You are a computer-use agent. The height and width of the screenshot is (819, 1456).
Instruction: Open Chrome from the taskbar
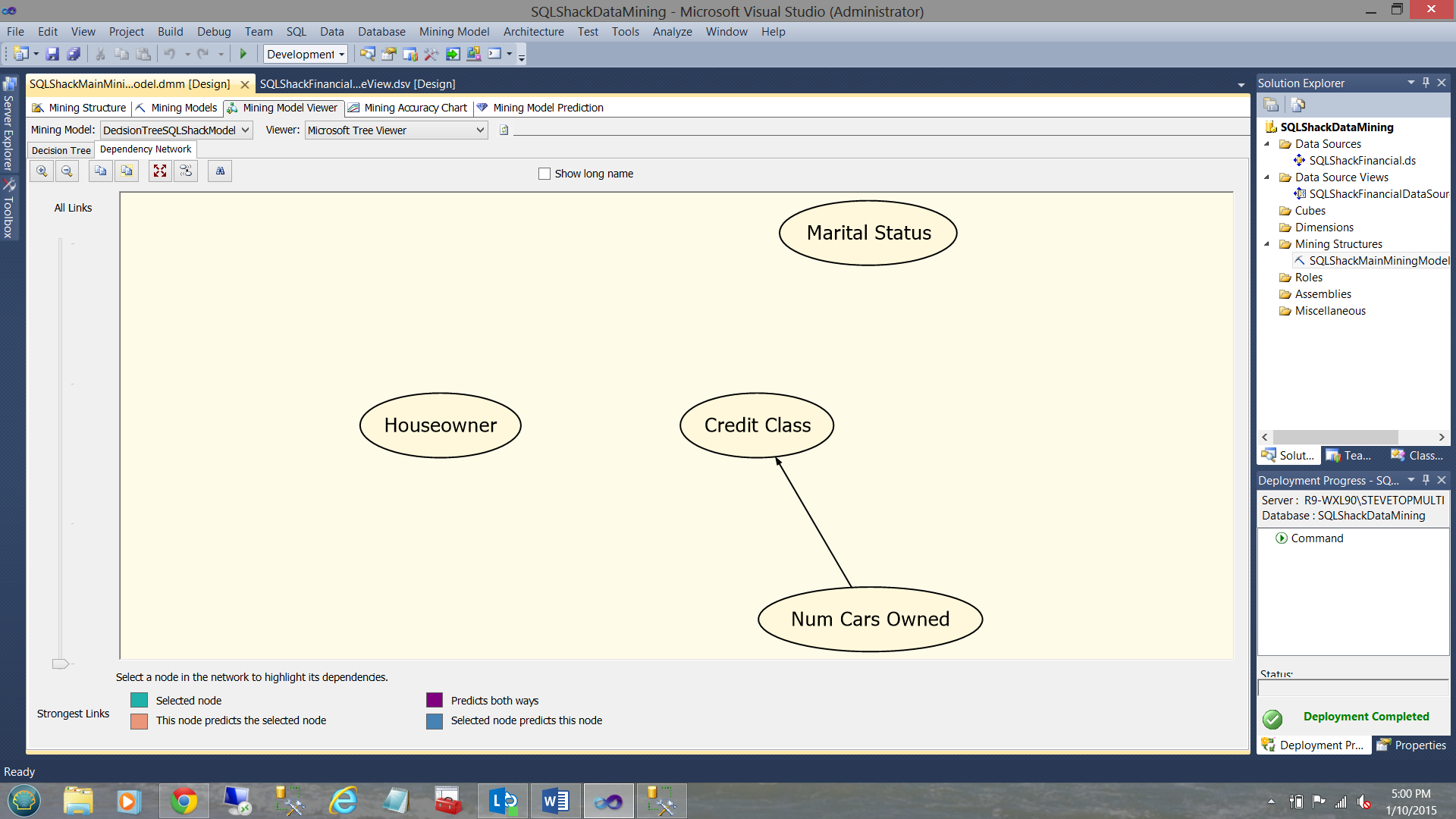[184, 801]
